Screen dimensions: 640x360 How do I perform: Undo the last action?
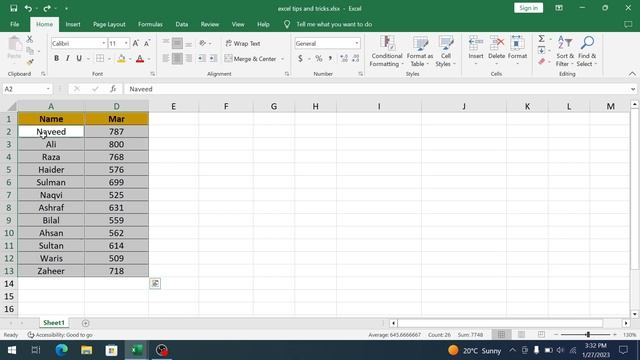[28, 8]
